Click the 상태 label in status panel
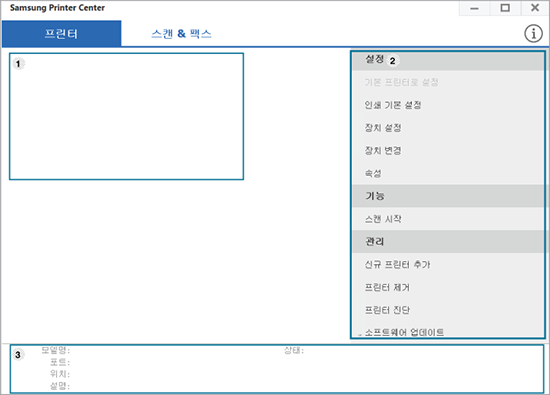Image resolution: width=550 pixels, height=395 pixels. [x=294, y=350]
